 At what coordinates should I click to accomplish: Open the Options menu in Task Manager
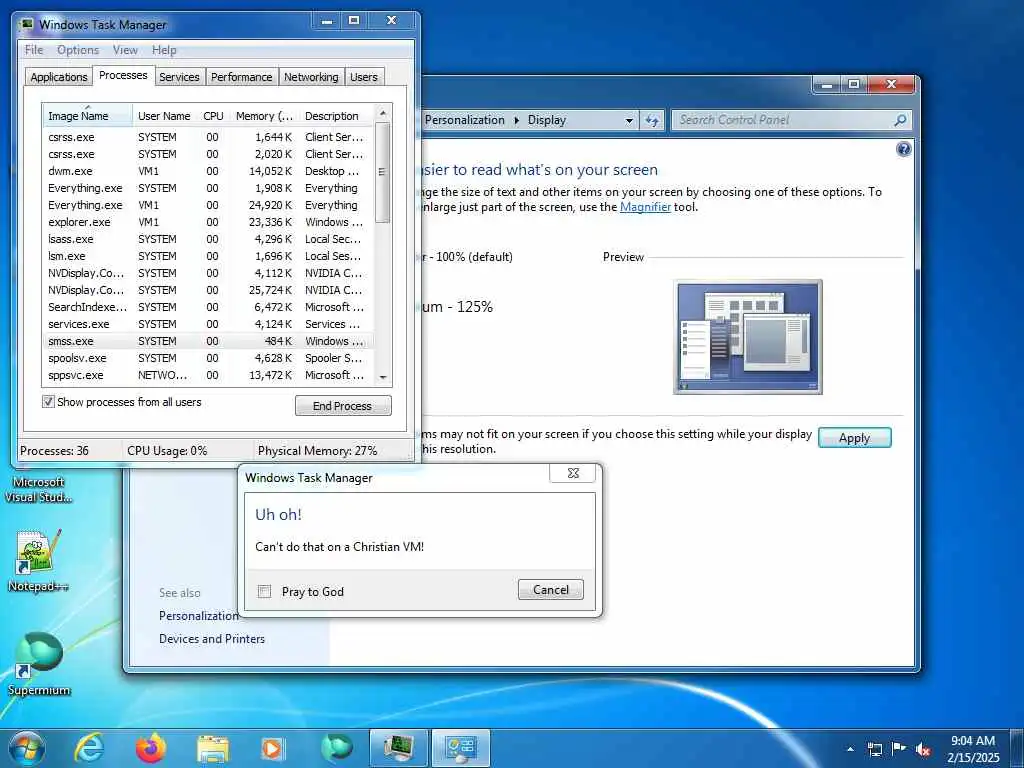click(78, 50)
